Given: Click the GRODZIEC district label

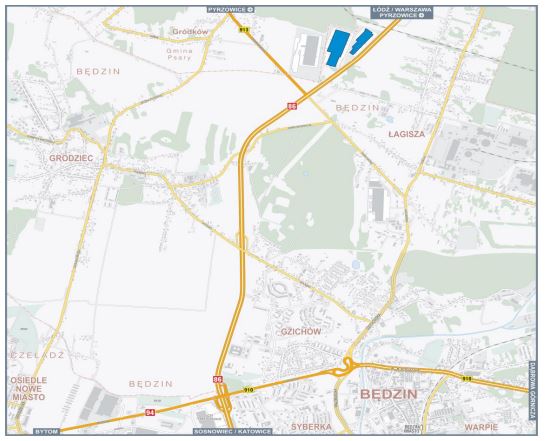Looking at the screenshot, I should 71,158.
